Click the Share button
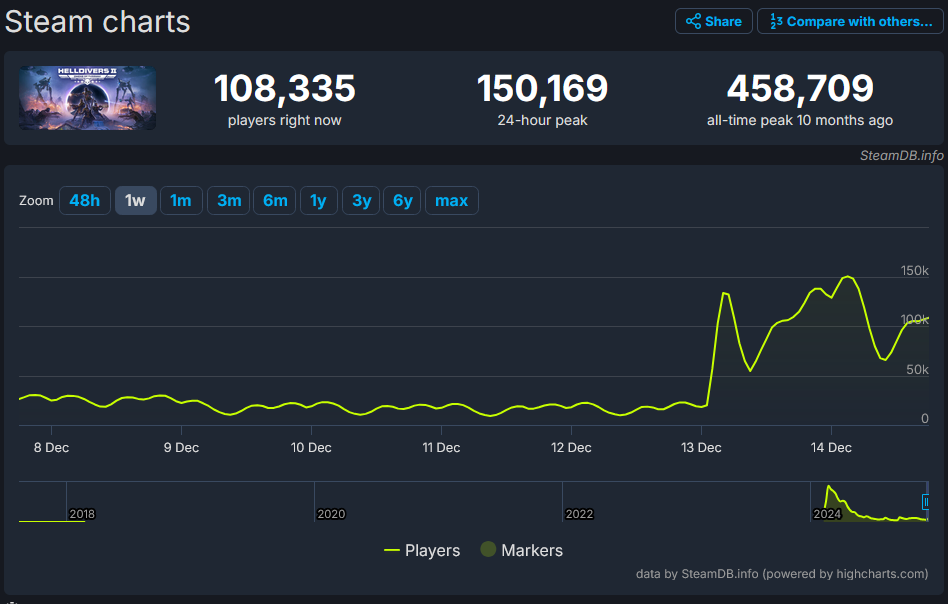Viewport: 948px width, 604px height. coord(713,21)
